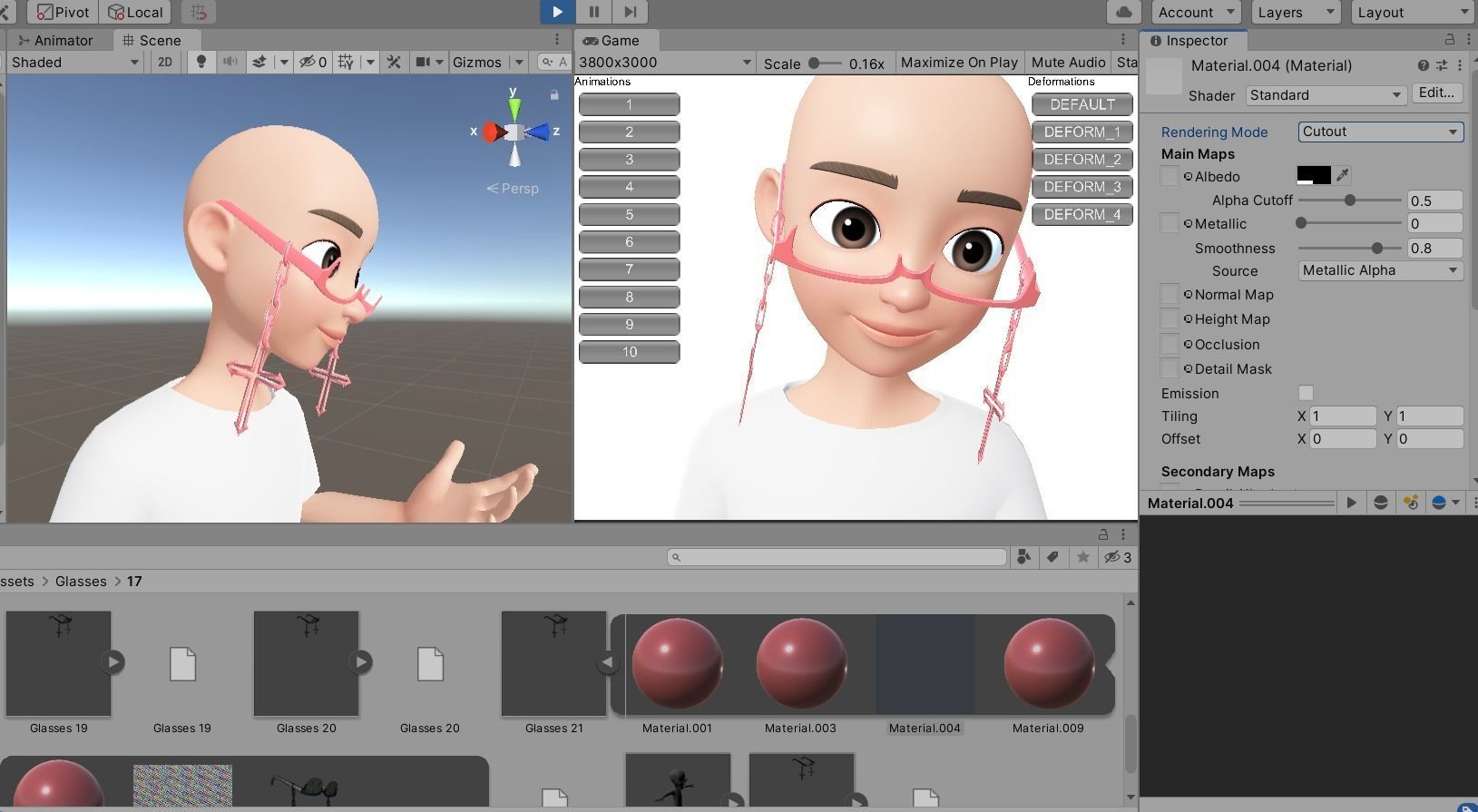The height and width of the screenshot is (812, 1478).
Task: Open the Layers dropdown
Action: coord(1296,12)
